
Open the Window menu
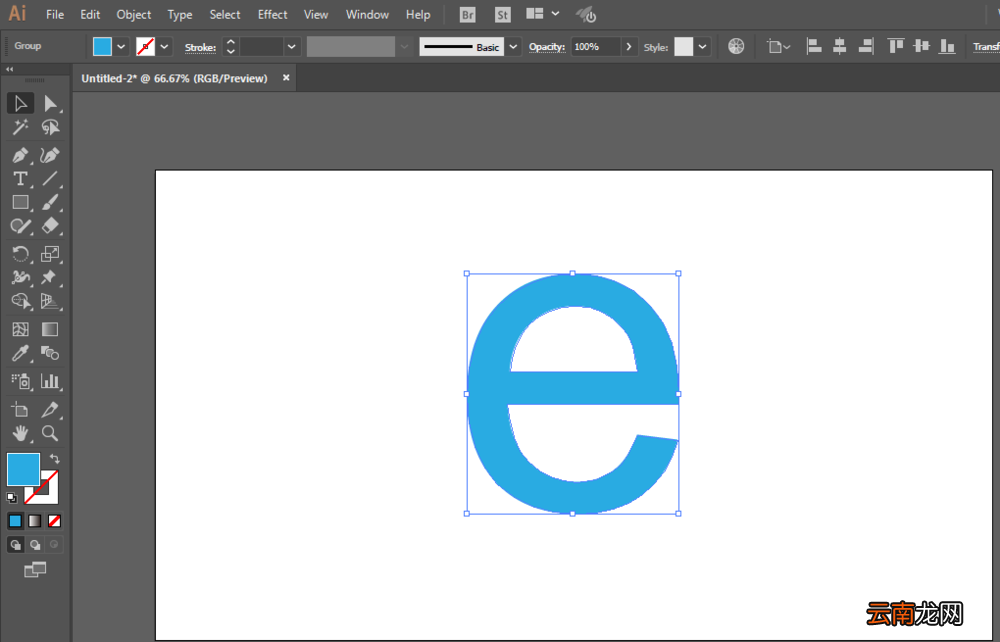click(367, 15)
